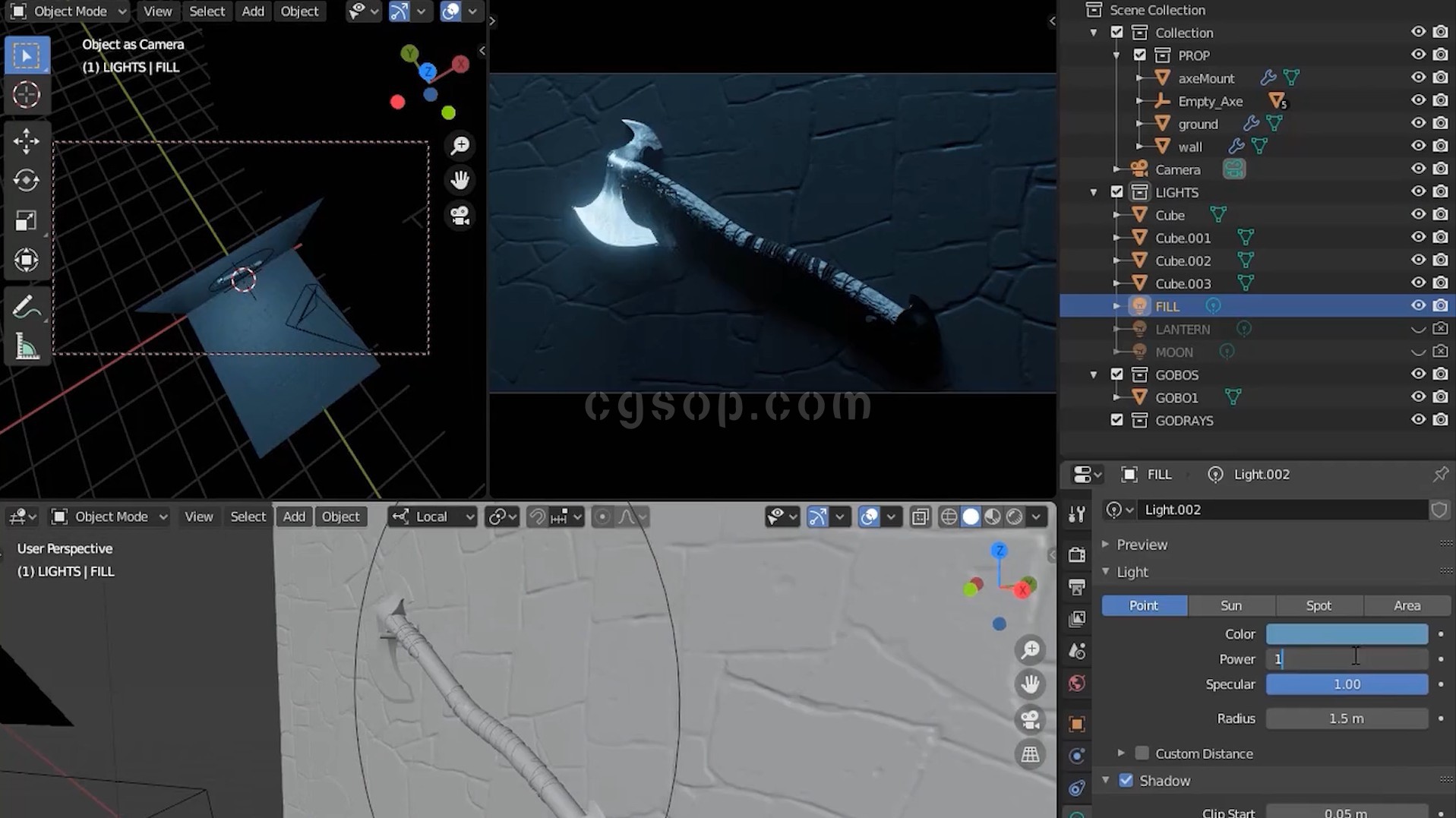Open Add menu in bottom viewport
The width and height of the screenshot is (1456, 818).
click(294, 517)
